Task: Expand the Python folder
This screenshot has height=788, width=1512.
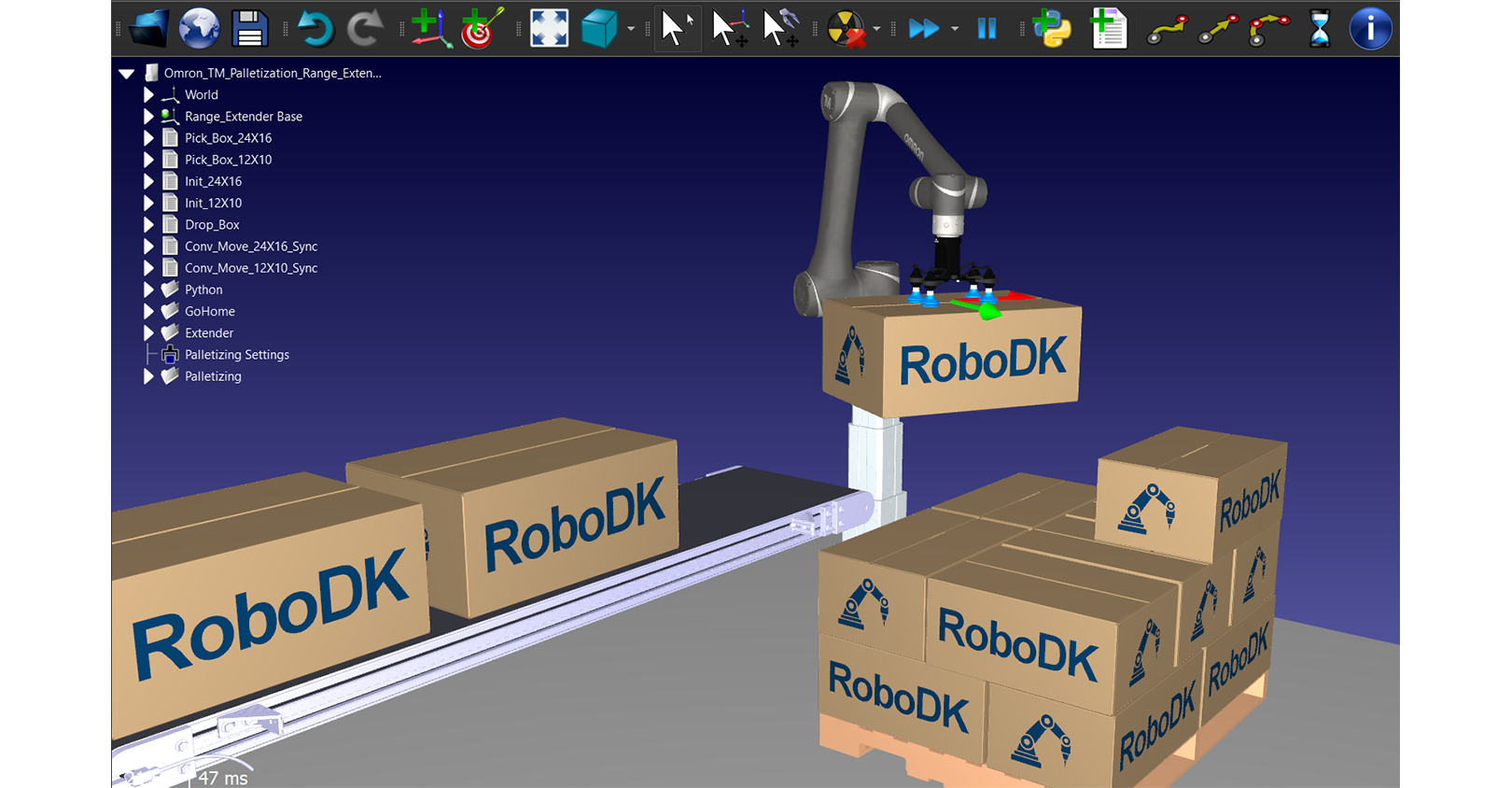Action: [148, 289]
